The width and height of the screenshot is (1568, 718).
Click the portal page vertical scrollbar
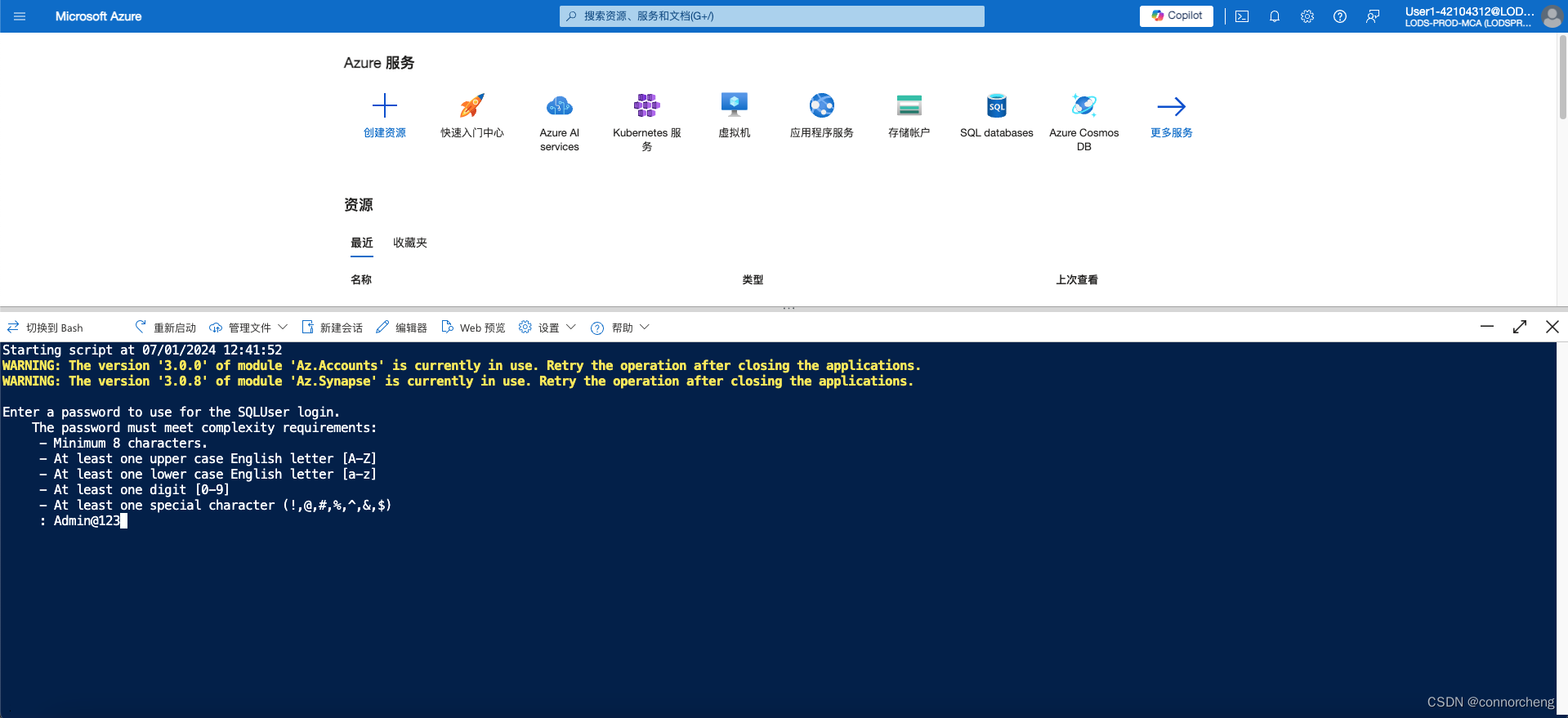pyautogui.click(x=1562, y=78)
